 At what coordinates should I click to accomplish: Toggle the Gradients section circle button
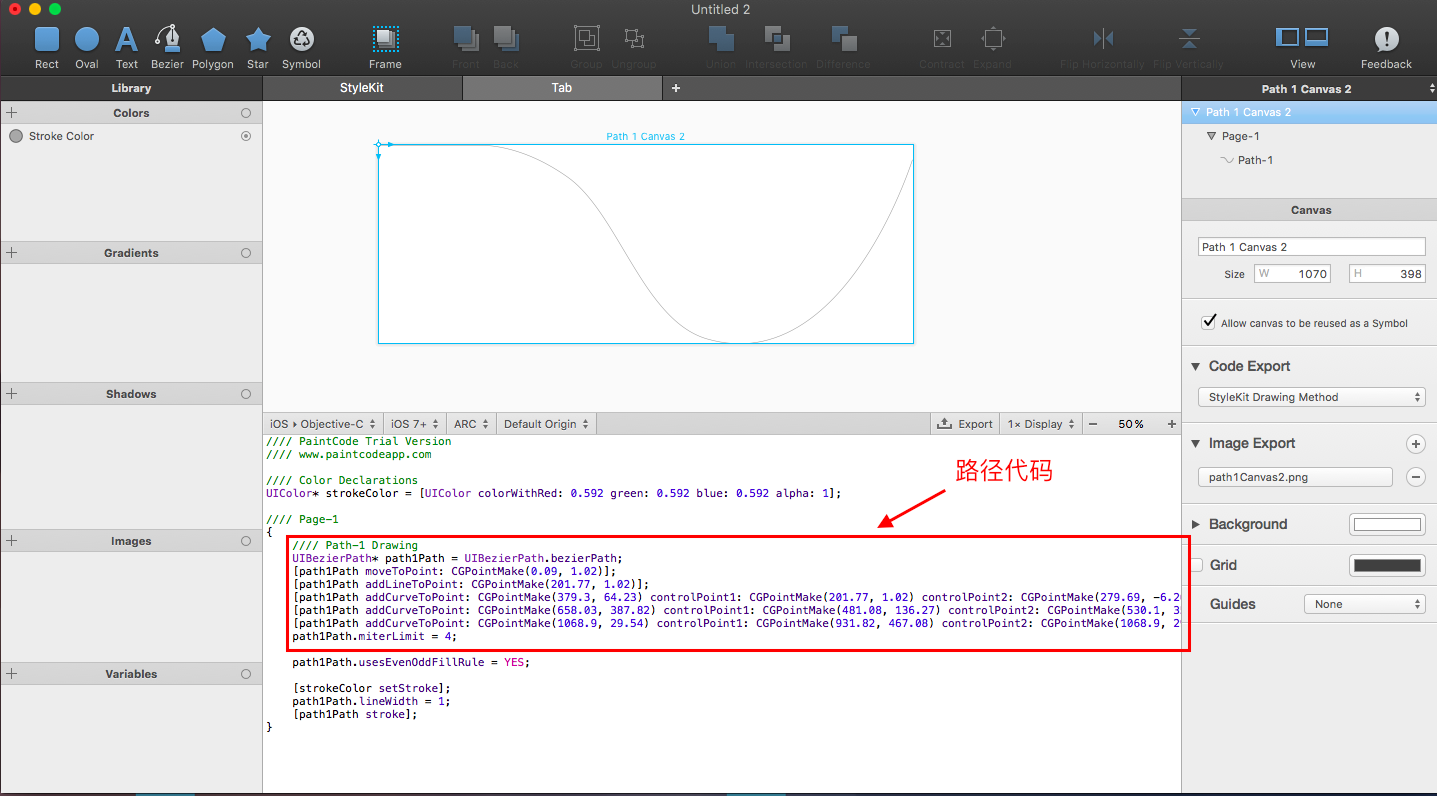pyautogui.click(x=246, y=253)
